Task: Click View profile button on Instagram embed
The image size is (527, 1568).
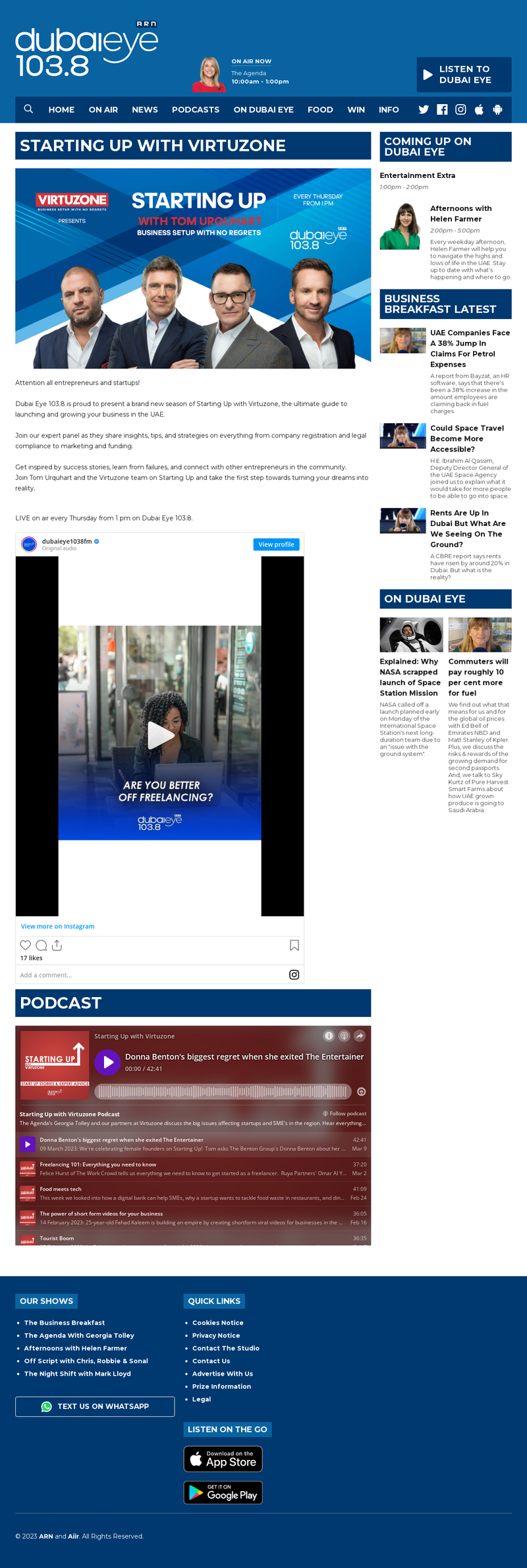Action: [x=276, y=544]
